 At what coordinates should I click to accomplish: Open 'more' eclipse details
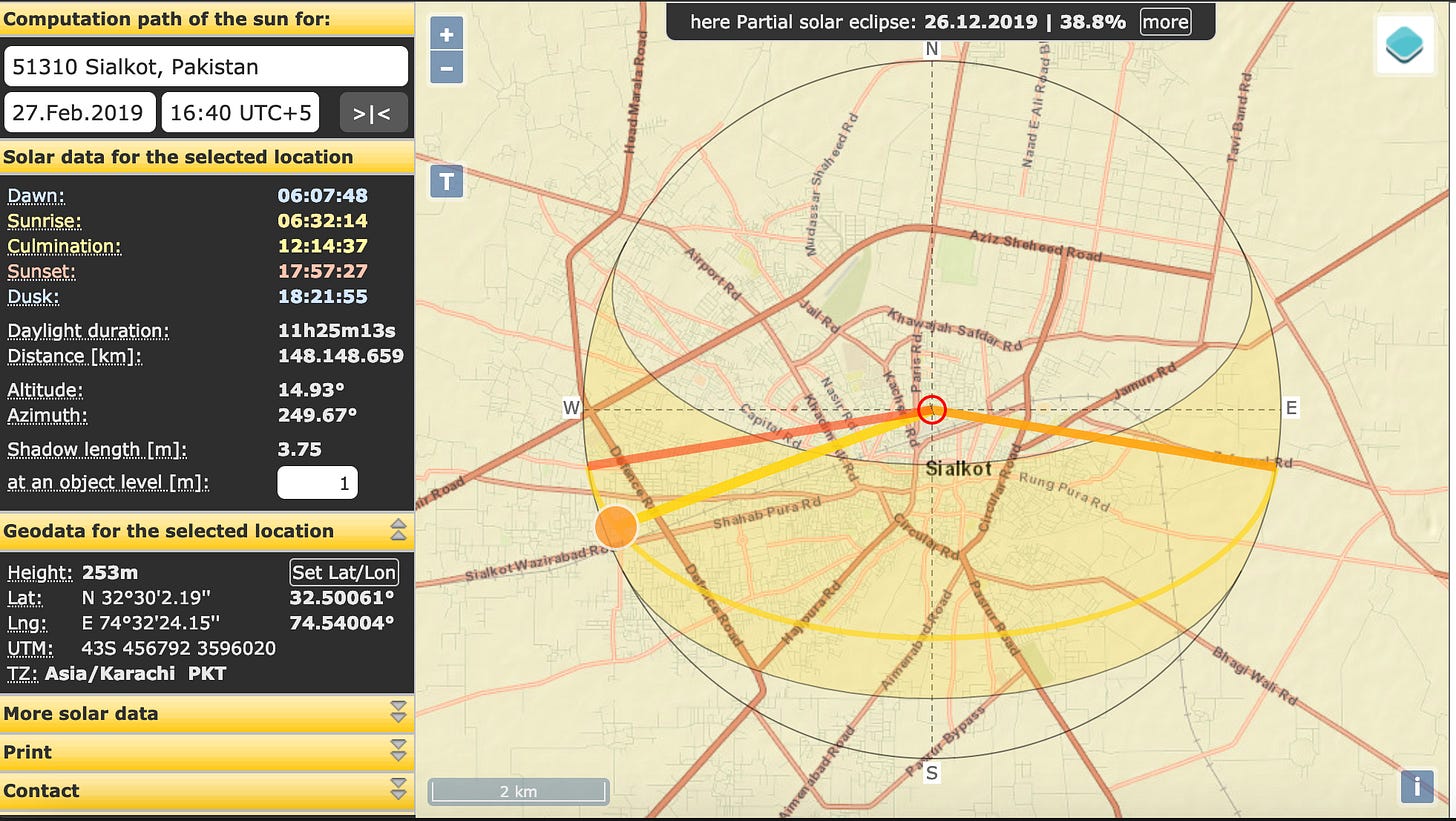pyautogui.click(x=1165, y=21)
